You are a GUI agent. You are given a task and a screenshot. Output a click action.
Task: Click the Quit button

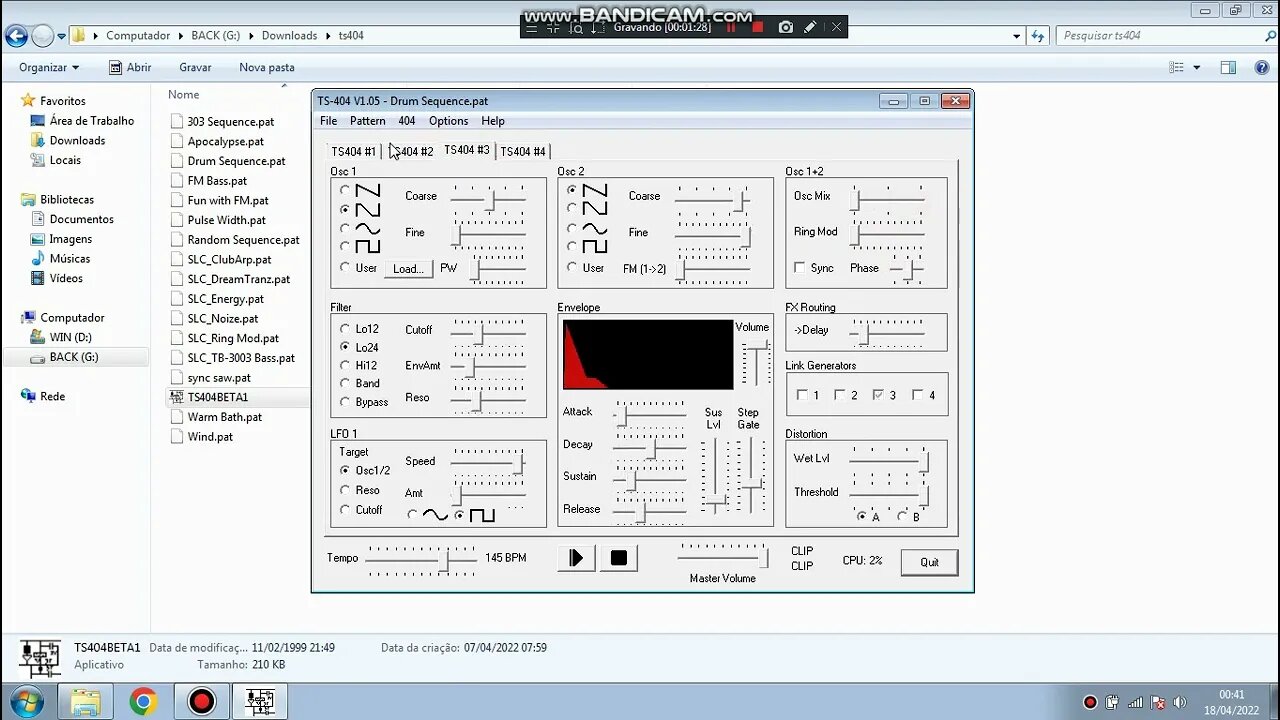click(x=929, y=562)
